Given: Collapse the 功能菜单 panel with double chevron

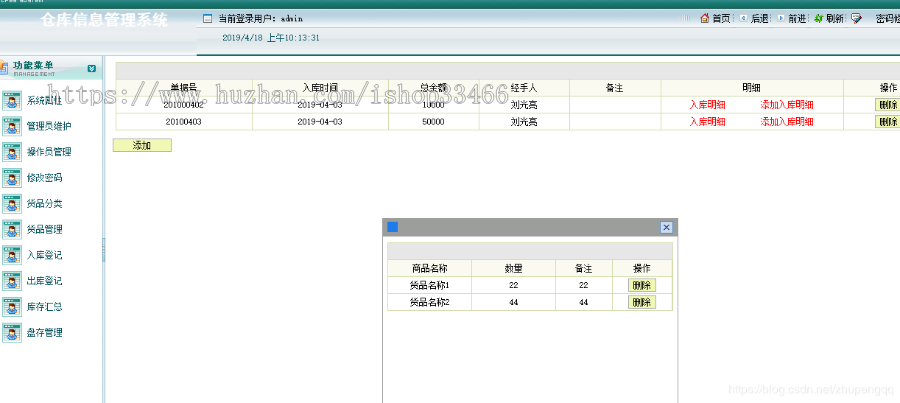Looking at the screenshot, I should tap(92, 68).
